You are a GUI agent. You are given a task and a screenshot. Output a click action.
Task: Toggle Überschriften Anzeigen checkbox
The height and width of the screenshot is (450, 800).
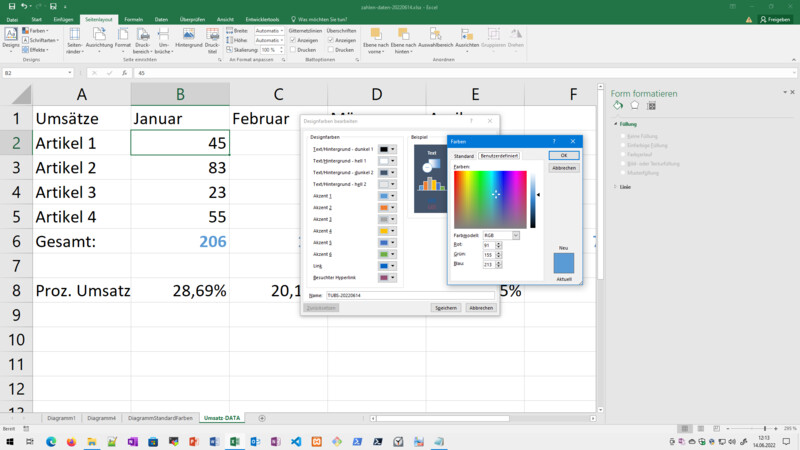(331, 40)
